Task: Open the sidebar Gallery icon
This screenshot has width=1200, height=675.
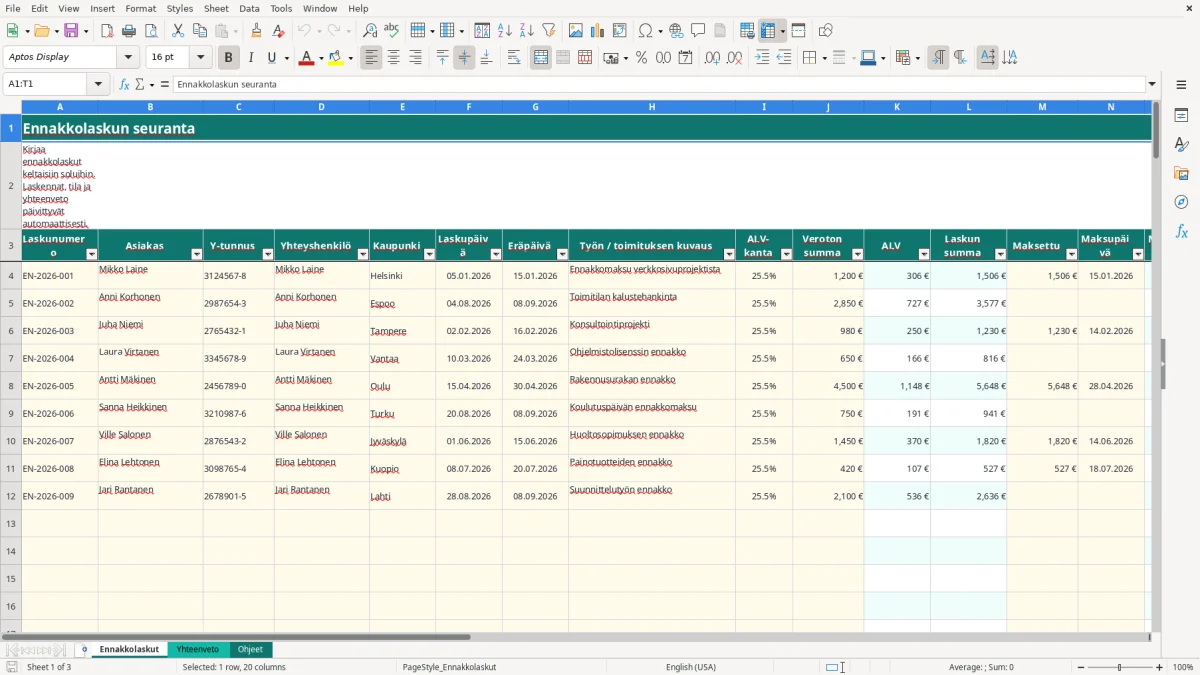Action: [x=1181, y=174]
